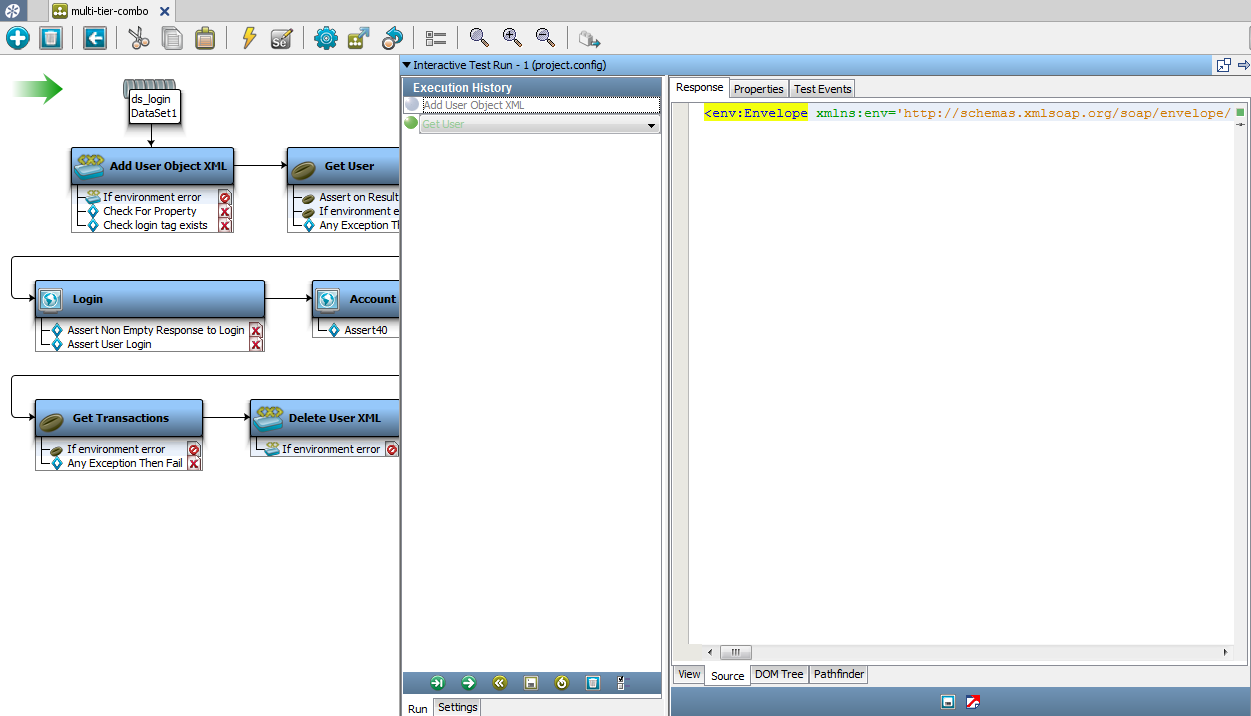Image resolution: width=1251 pixels, height=716 pixels.
Task: Select the Get User entry in Execution History
Action: coord(539,125)
